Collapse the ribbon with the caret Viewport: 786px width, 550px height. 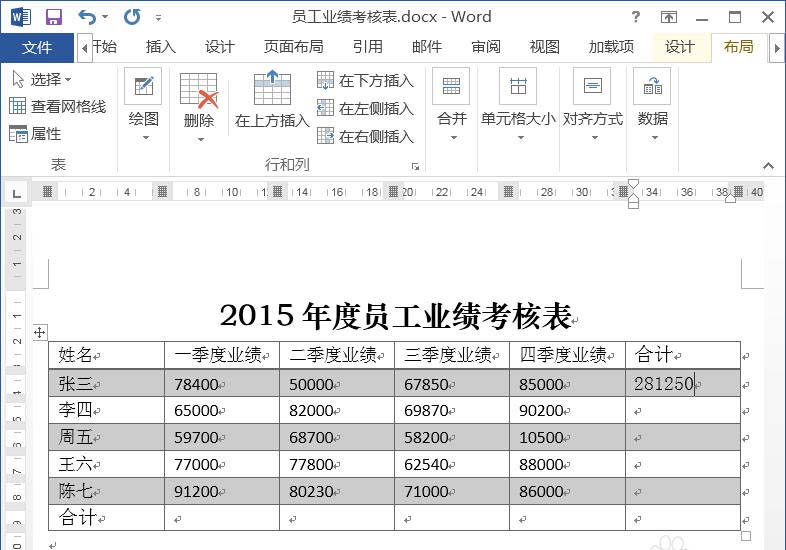click(768, 165)
